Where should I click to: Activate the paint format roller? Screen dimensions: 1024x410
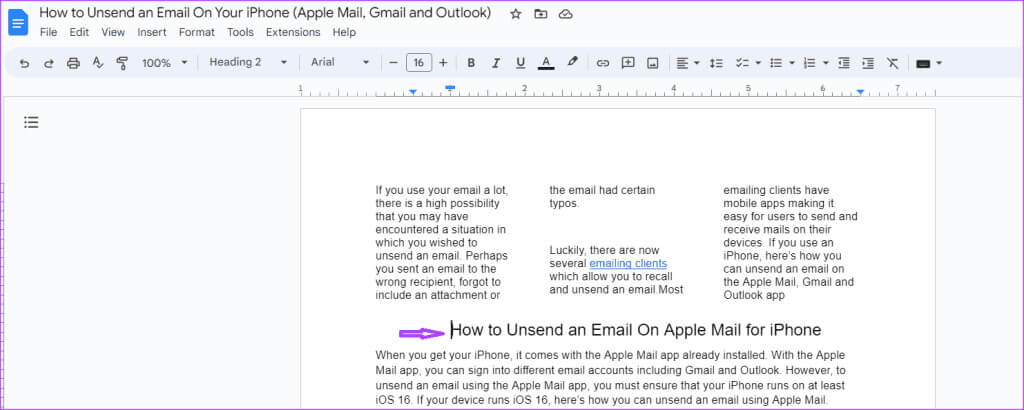click(121, 63)
